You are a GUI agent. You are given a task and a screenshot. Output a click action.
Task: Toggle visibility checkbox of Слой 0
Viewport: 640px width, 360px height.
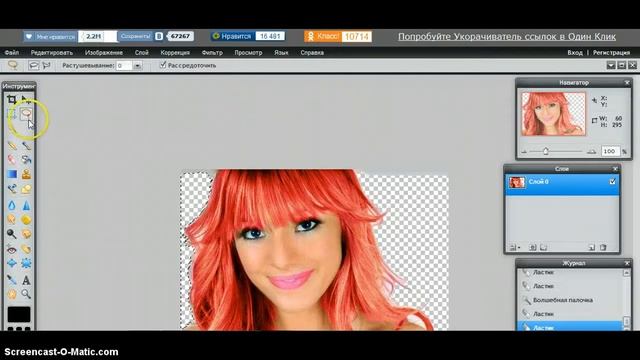point(612,182)
